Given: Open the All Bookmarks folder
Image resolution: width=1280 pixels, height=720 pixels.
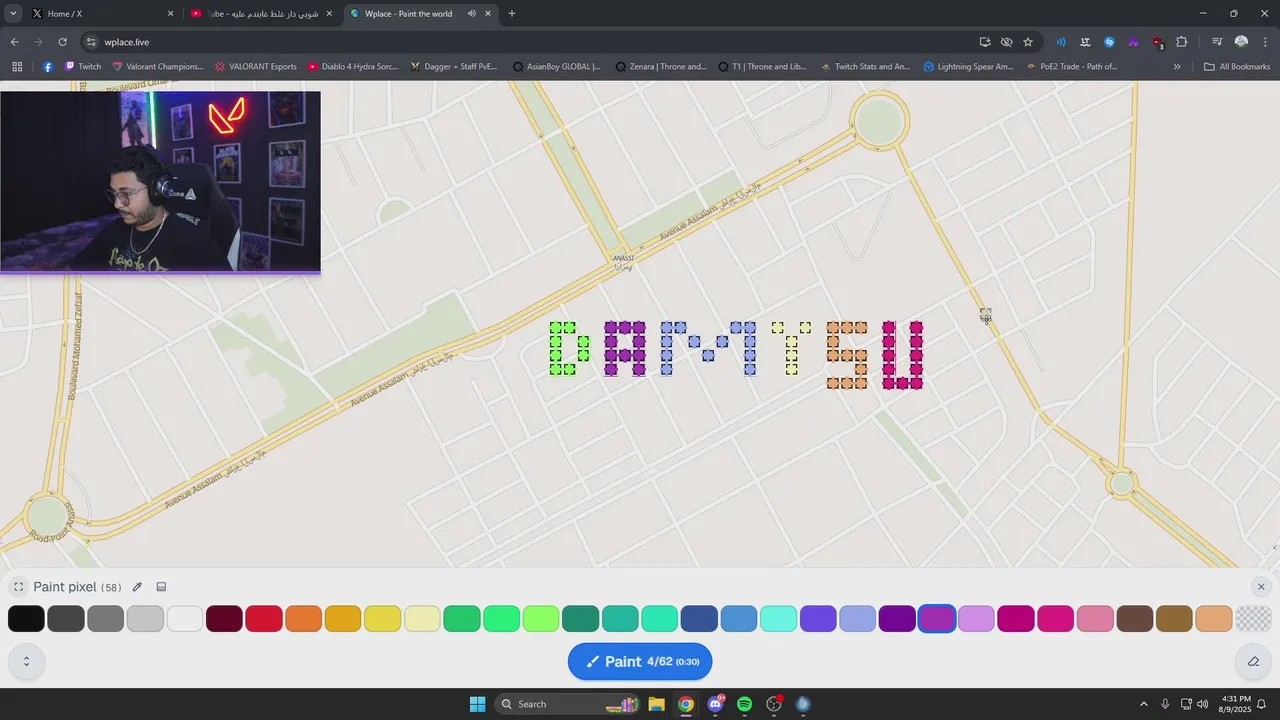Looking at the screenshot, I should pos(1237,67).
